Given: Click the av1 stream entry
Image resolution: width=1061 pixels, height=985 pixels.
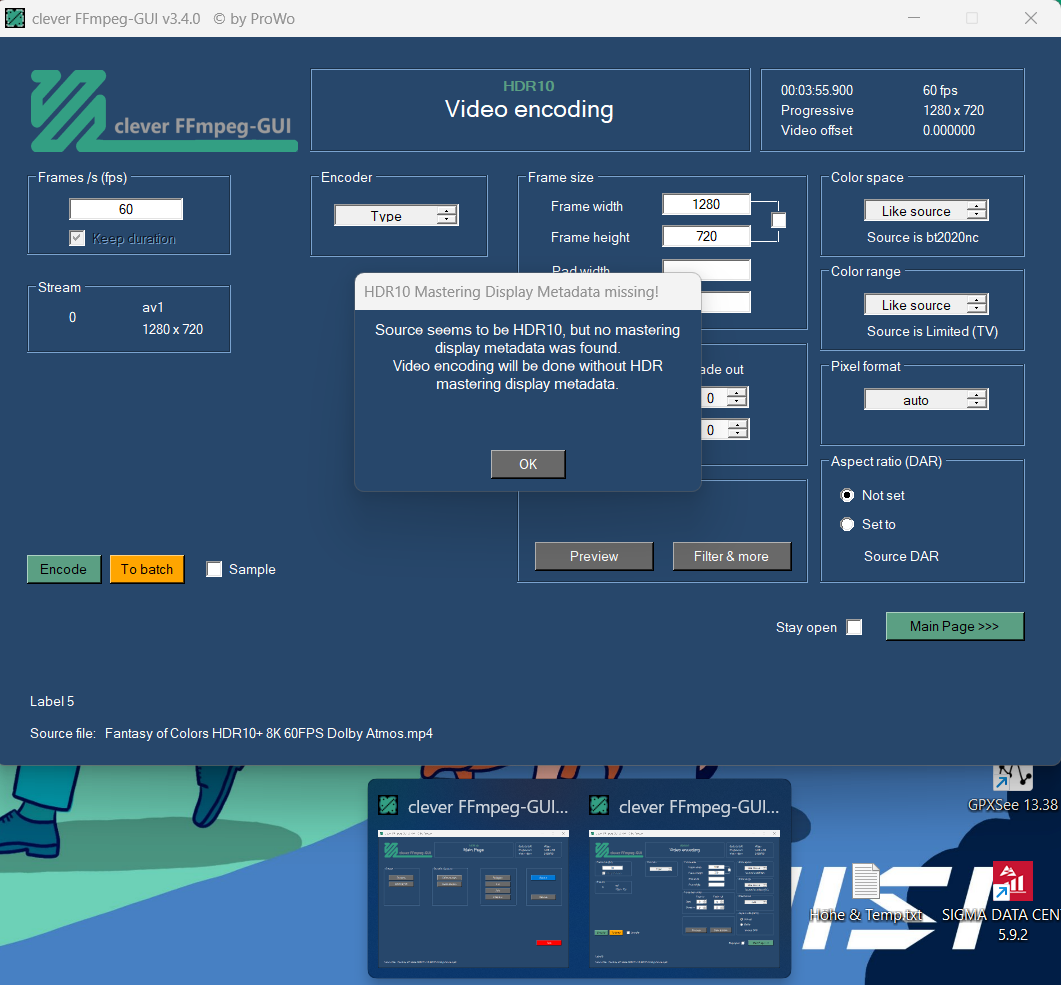Looking at the screenshot, I should point(153,307).
